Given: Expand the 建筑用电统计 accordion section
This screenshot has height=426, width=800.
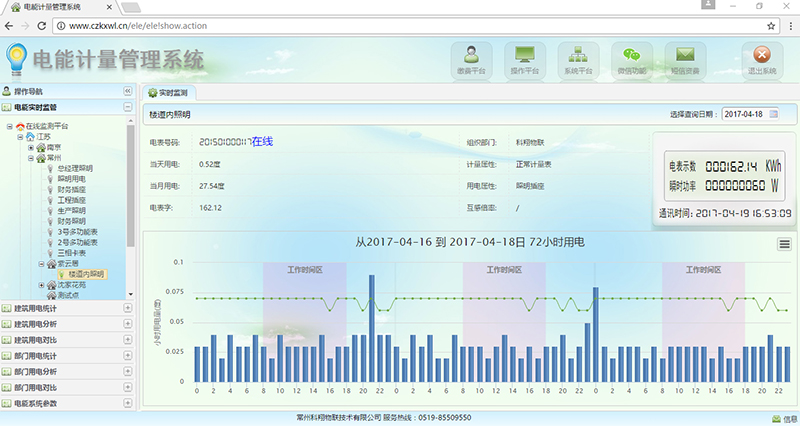Looking at the screenshot, I should pyautogui.click(x=128, y=308).
